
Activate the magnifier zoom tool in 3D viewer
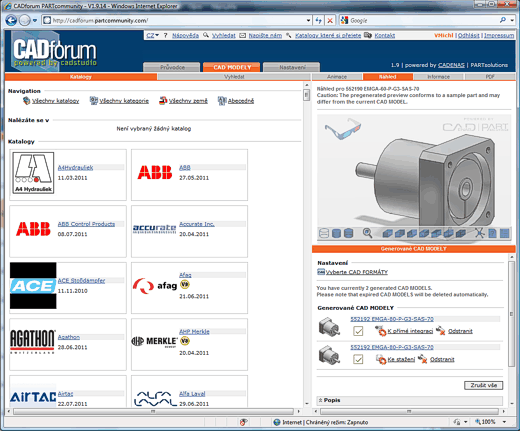pos(368,233)
